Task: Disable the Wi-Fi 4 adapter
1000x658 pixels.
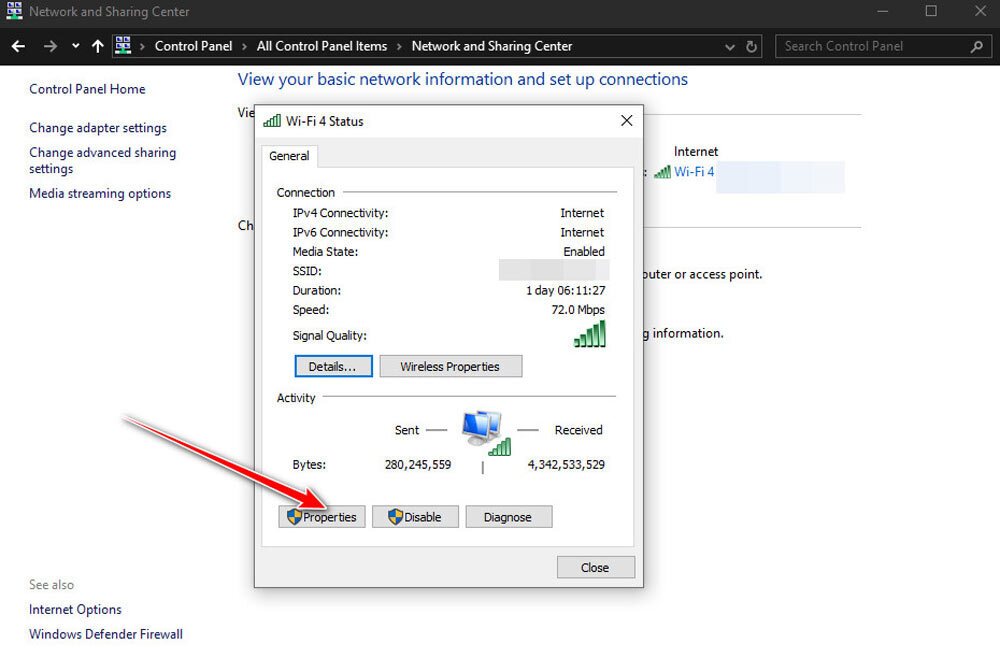Action: pos(415,517)
